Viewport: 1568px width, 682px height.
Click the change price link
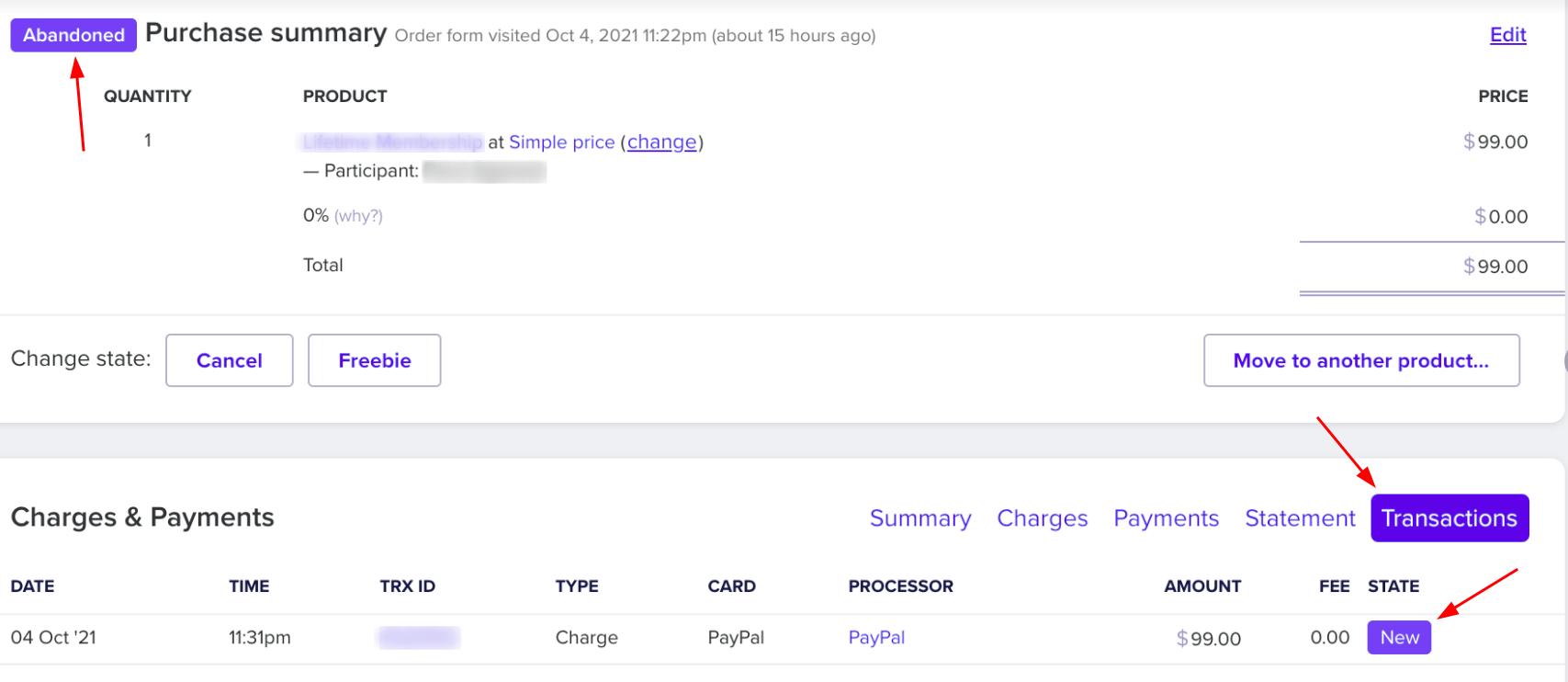[x=661, y=142]
